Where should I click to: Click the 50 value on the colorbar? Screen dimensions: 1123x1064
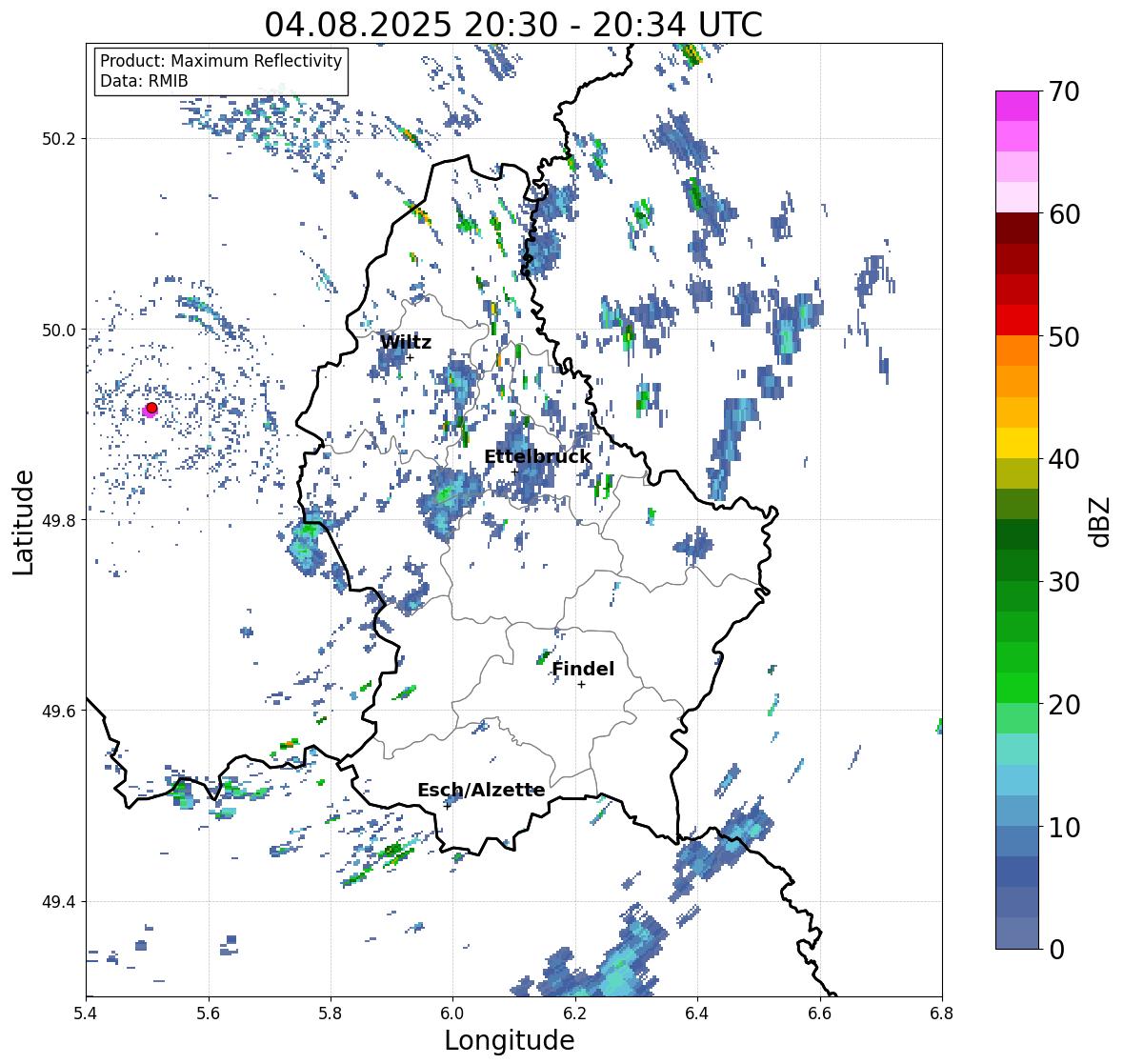point(1064,336)
